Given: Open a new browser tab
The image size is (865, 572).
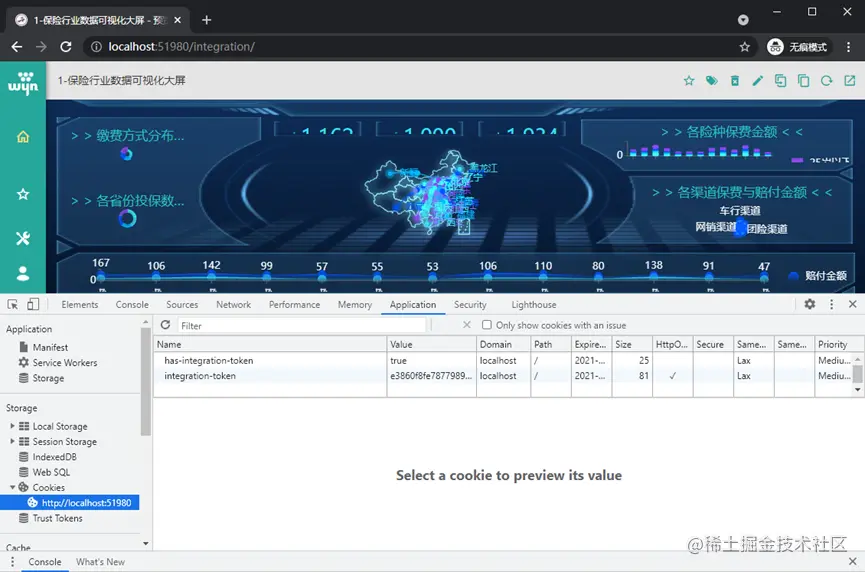Looking at the screenshot, I should pos(206,20).
